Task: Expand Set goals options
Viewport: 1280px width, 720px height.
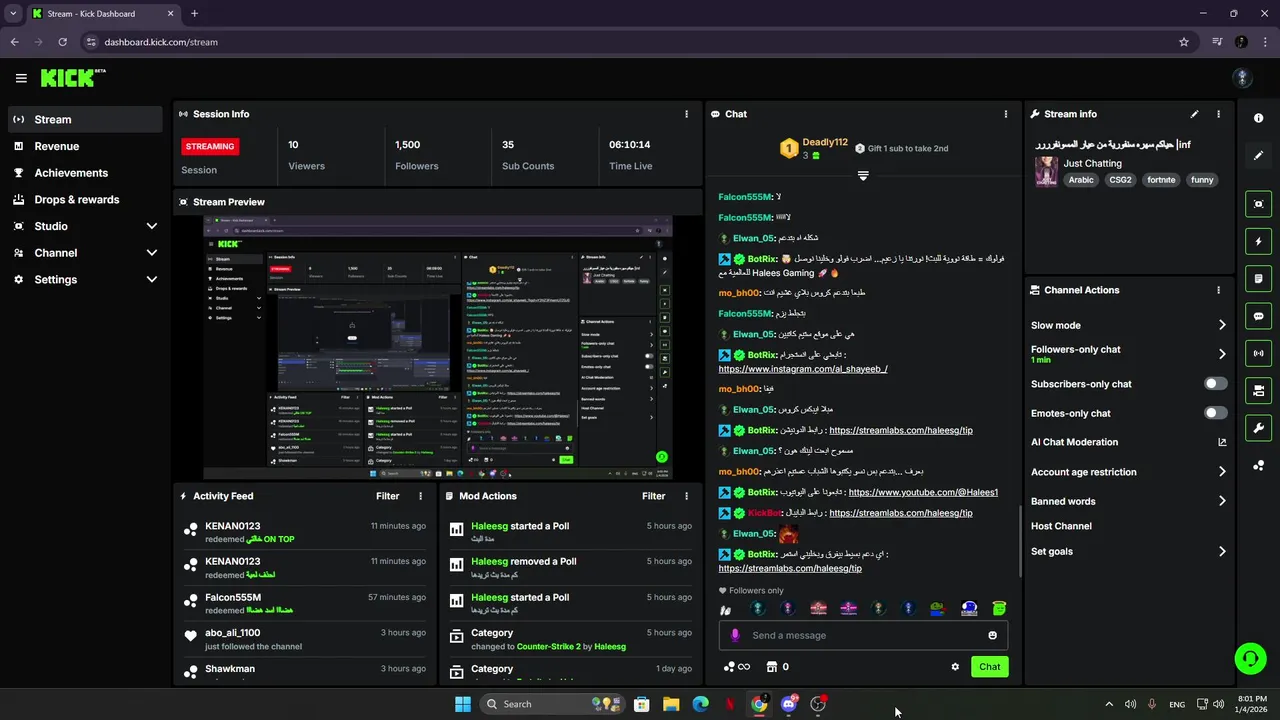Action: [1222, 551]
